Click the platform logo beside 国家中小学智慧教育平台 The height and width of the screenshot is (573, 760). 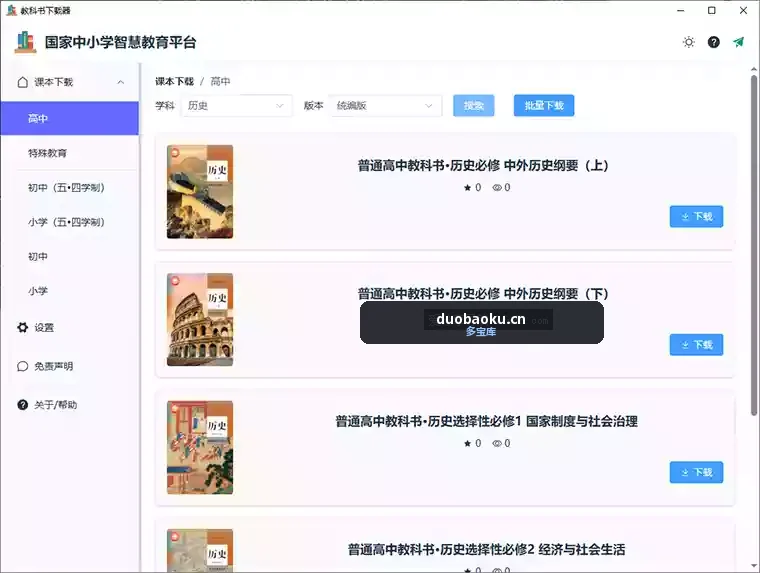point(25,42)
